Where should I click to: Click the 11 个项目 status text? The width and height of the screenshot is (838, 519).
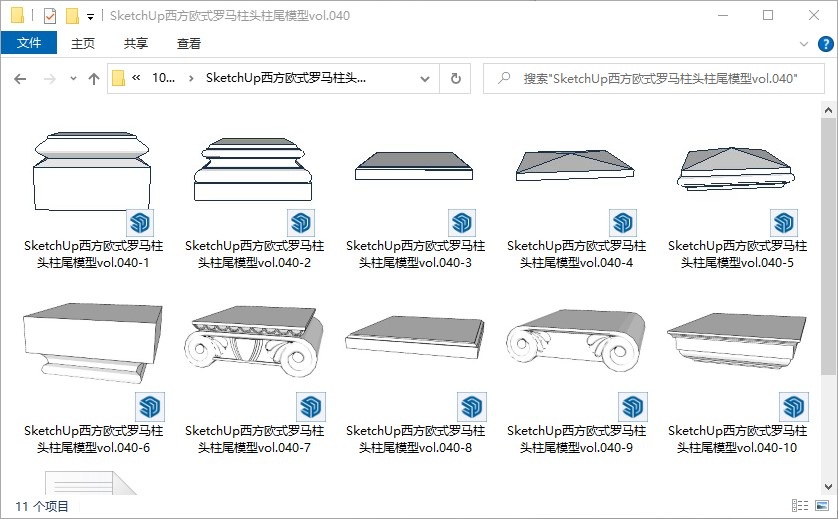(x=42, y=506)
